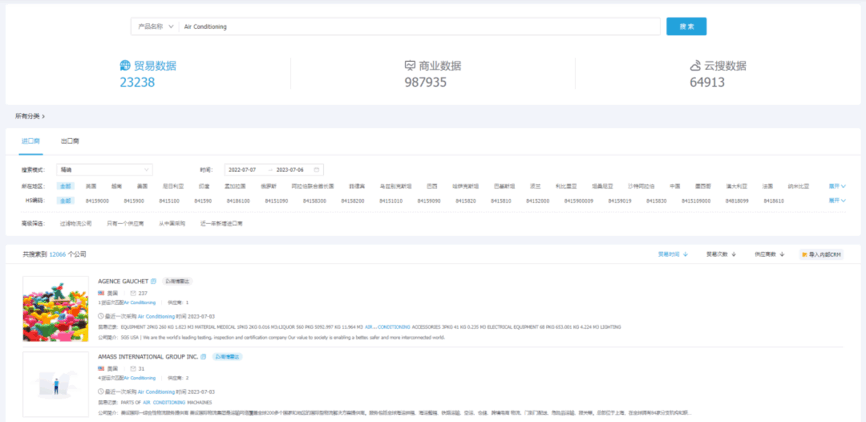The image size is (866, 422).
Task: Sort results by 贸易次数
Action: click(x=722, y=255)
